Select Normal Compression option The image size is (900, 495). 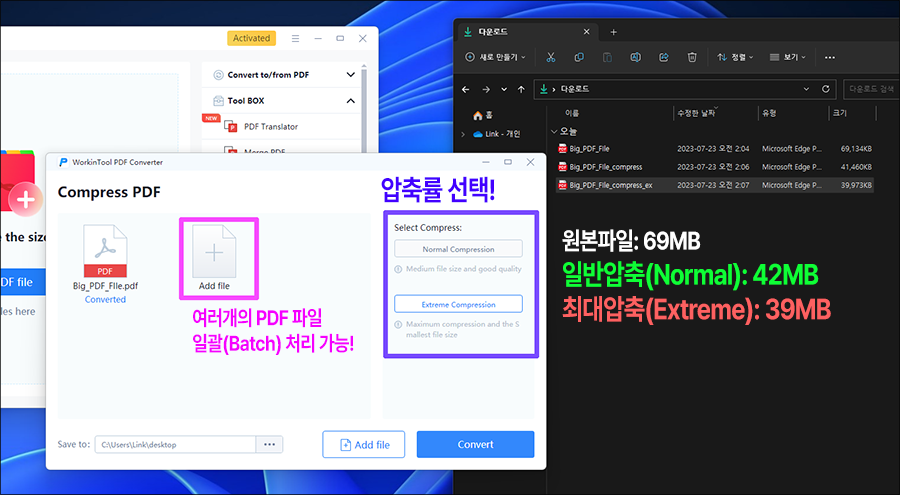(x=458, y=249)
